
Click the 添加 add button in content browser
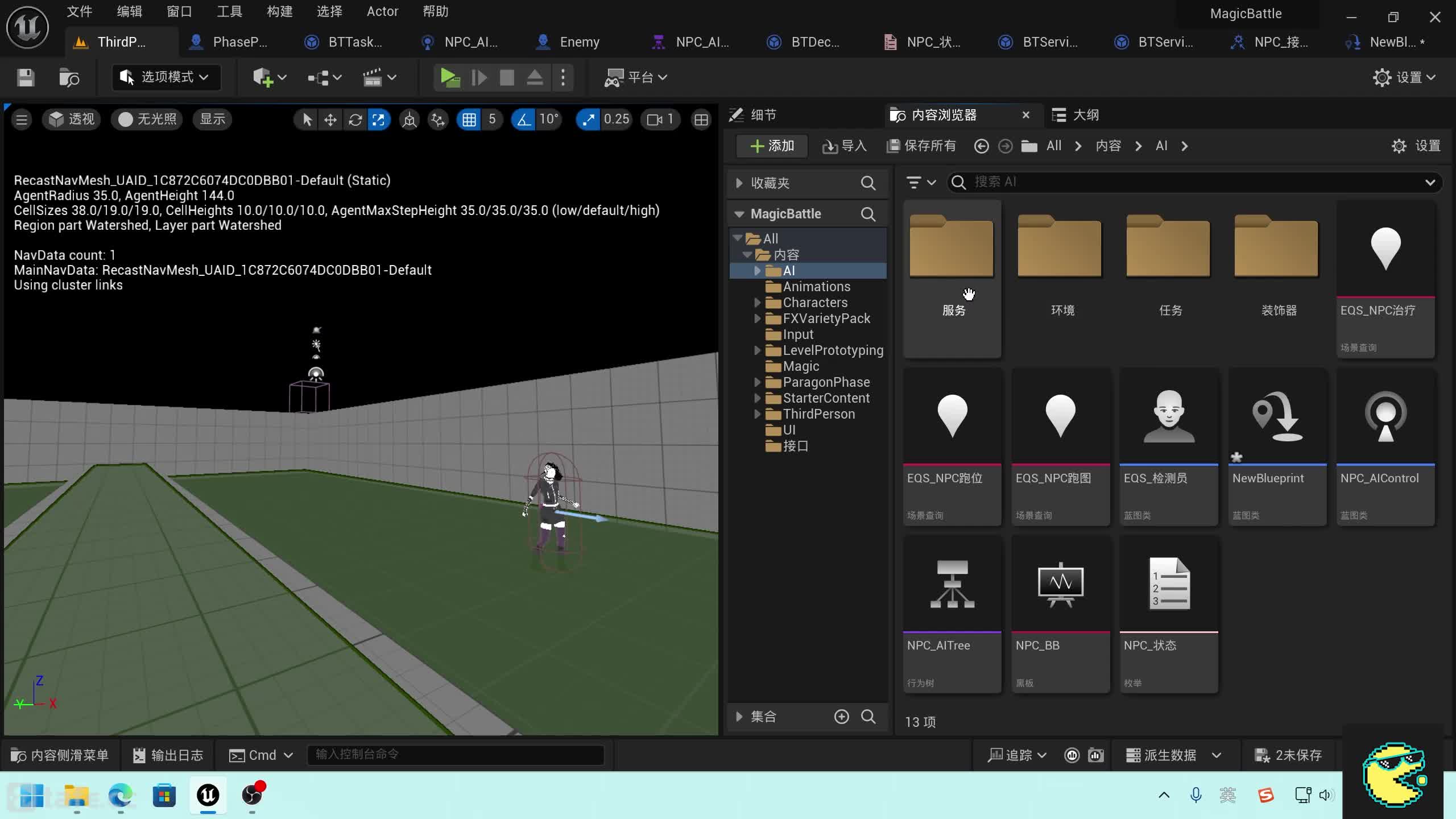772,146
